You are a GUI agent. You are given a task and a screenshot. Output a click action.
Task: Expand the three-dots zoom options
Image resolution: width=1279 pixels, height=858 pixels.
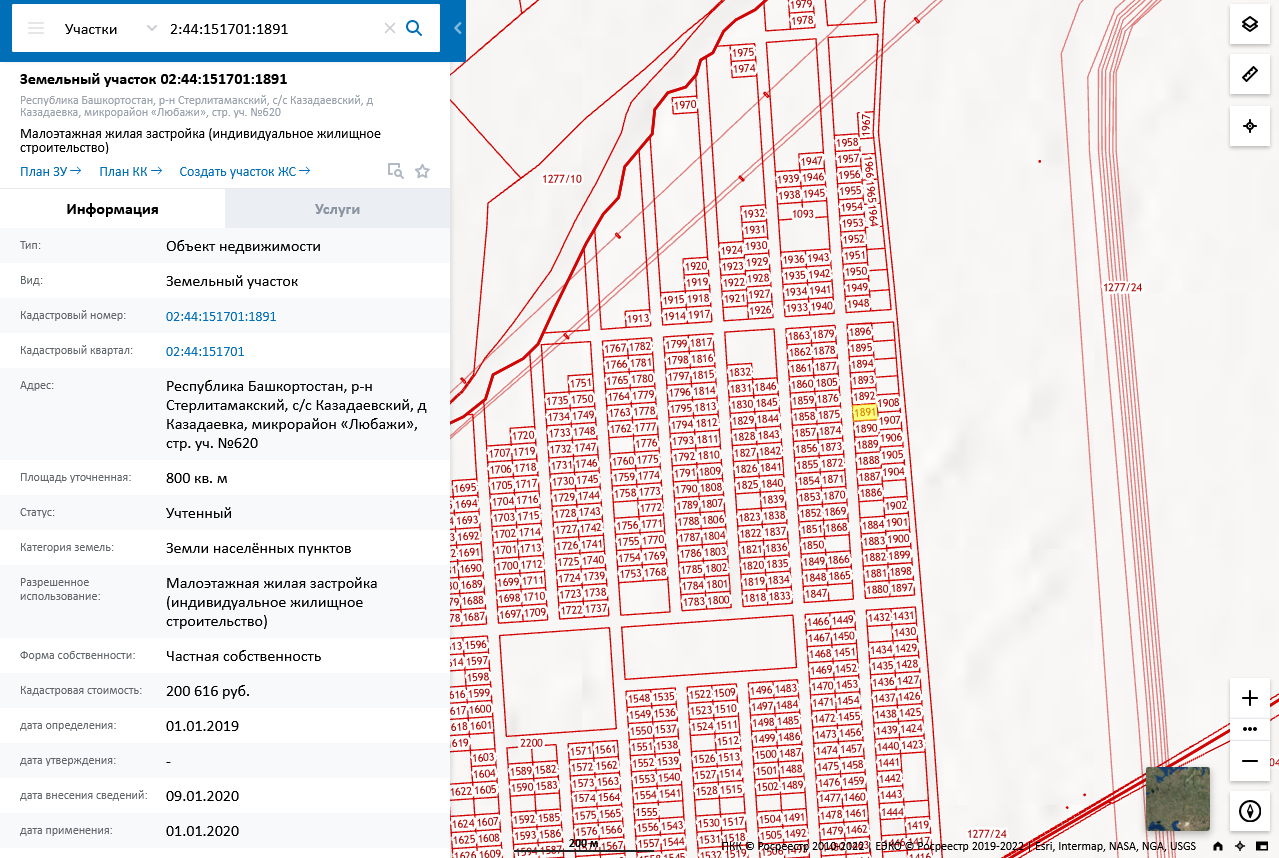1249,729
